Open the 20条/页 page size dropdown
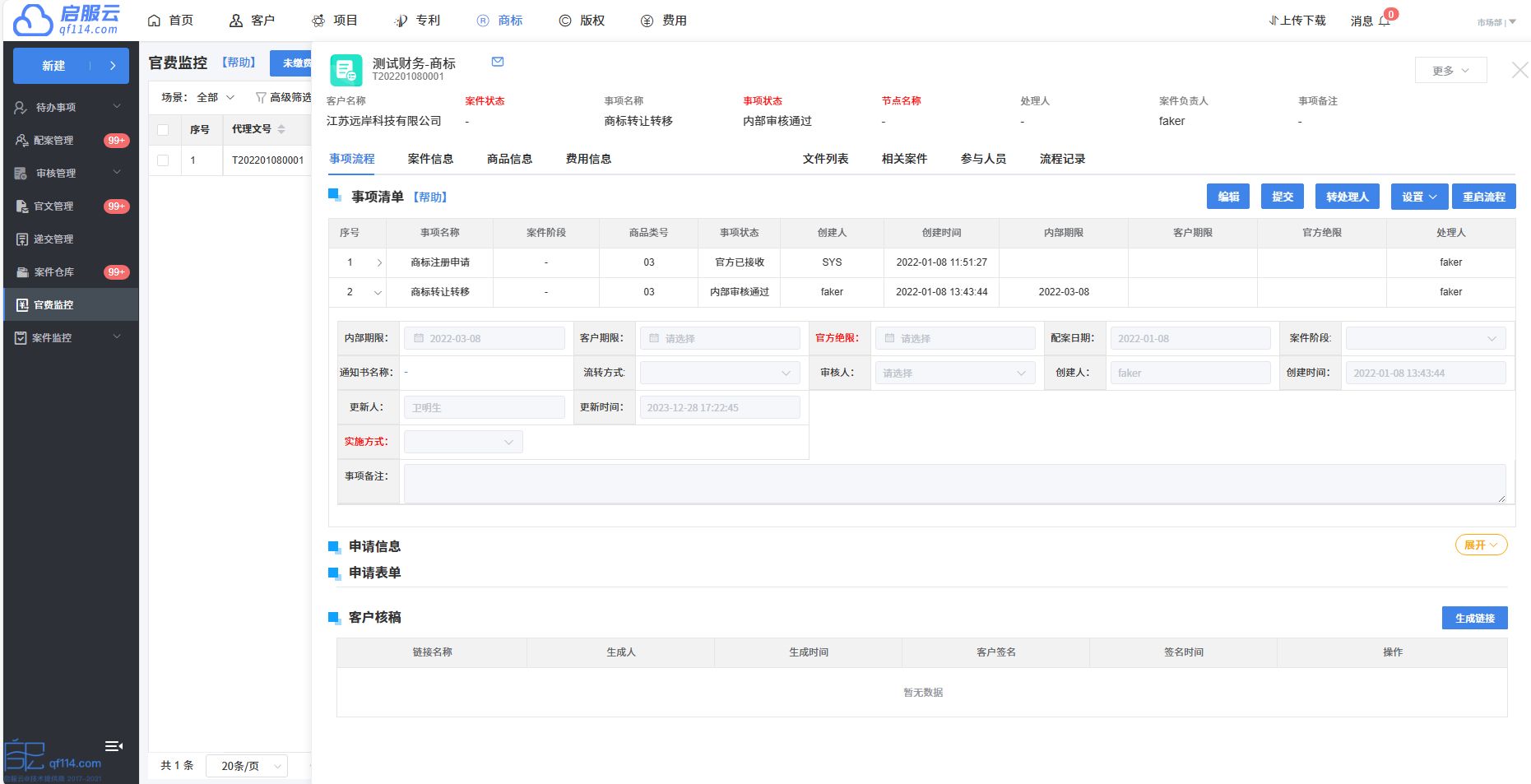1531x784 pixels. pos(247,766)
